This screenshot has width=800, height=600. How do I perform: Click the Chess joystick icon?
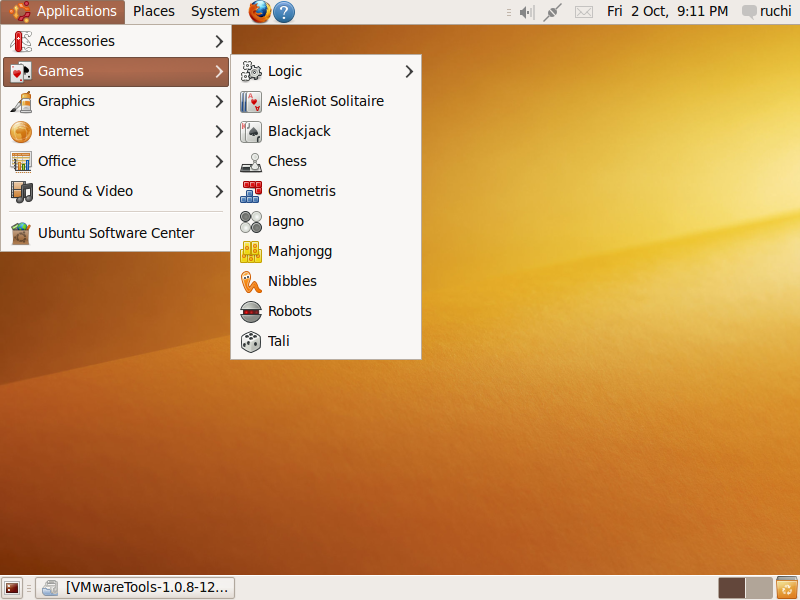251,162
